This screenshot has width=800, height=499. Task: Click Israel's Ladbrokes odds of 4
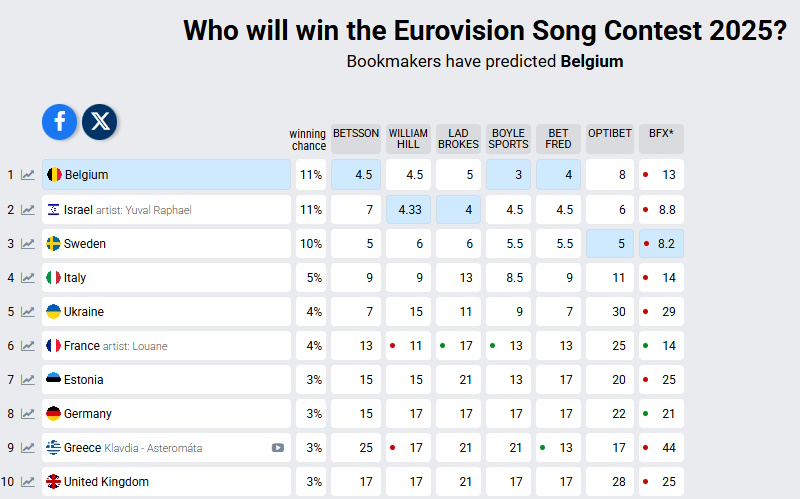pyautogui.click(x=458, y=210)
